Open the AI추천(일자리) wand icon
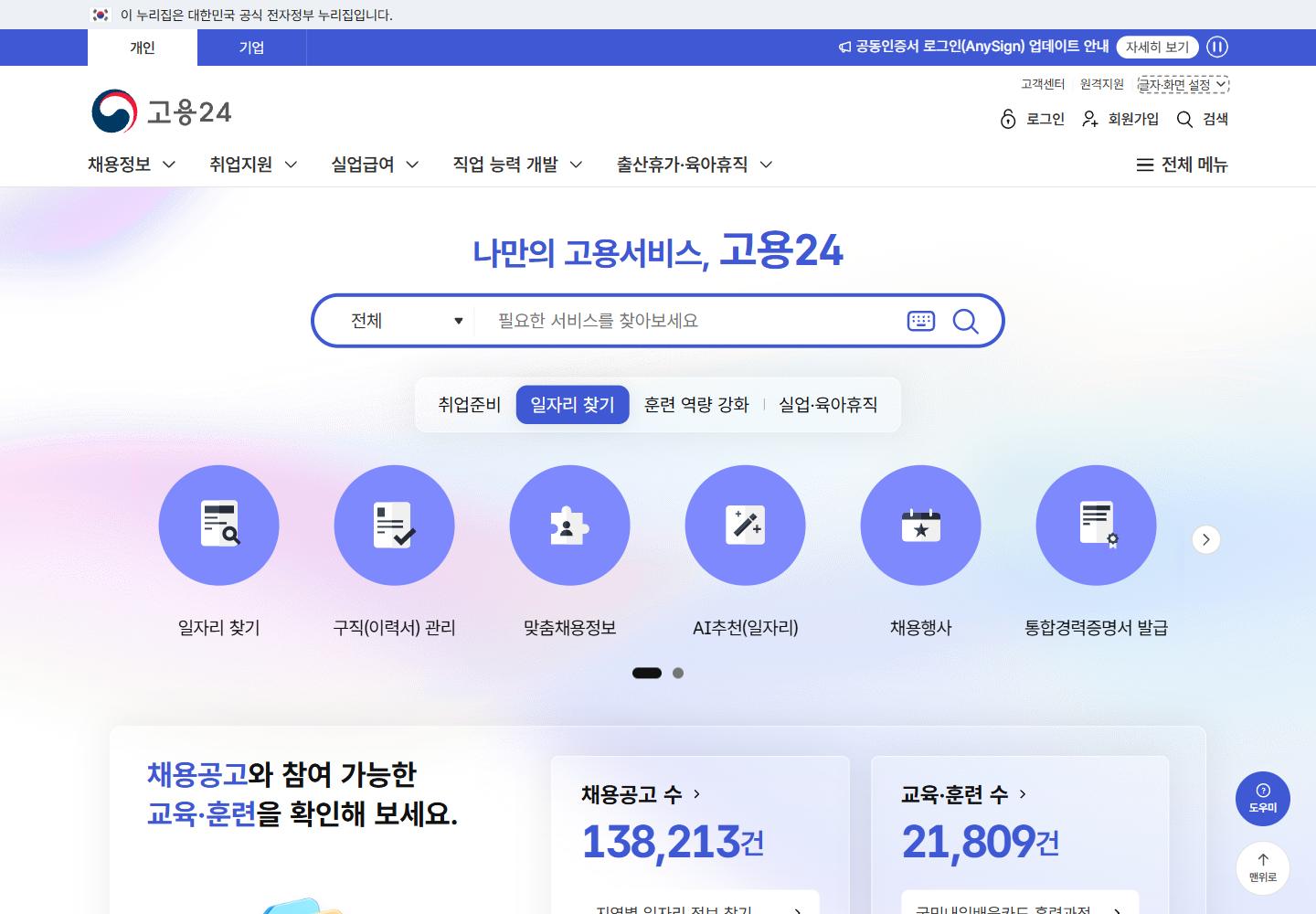Screen dimensions: 1316x914 point(745,525)
